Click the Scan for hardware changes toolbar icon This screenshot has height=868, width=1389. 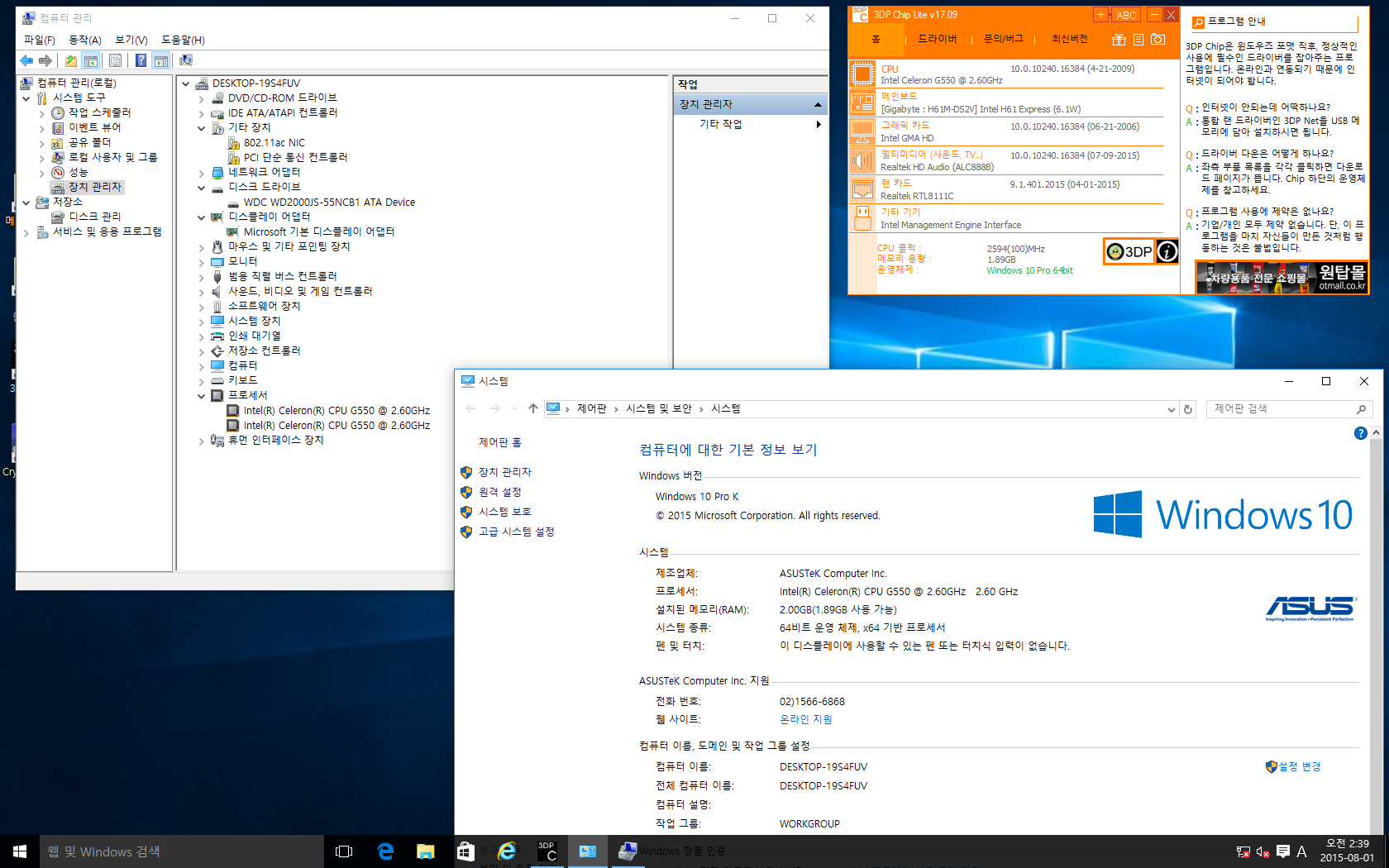(x=186, y=60)
